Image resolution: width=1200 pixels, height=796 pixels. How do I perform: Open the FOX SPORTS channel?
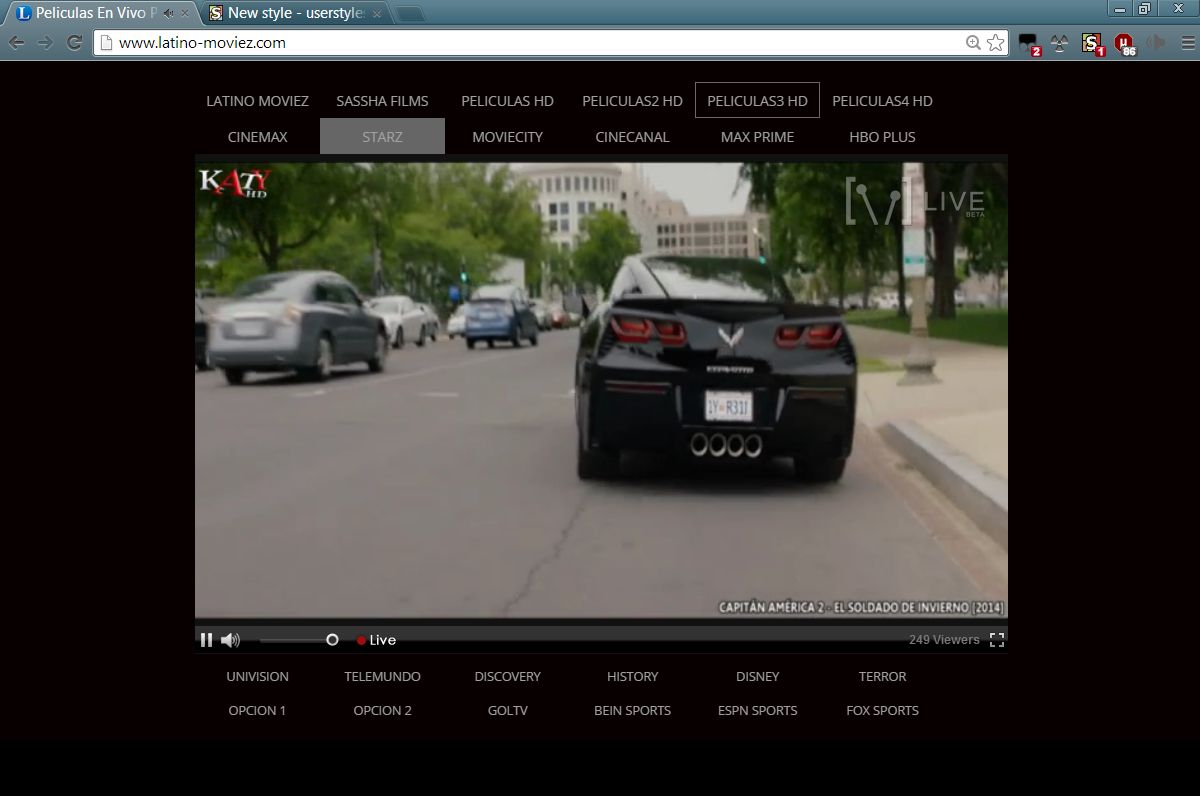pos(882,711)
